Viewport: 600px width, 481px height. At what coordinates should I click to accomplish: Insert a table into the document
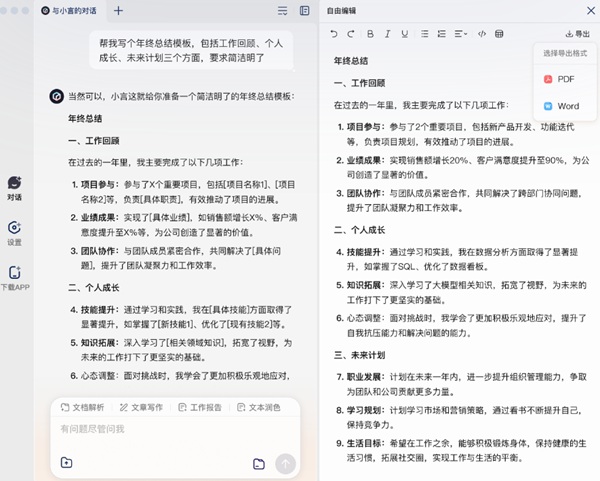pyautogui.click(x=500, y=34)
